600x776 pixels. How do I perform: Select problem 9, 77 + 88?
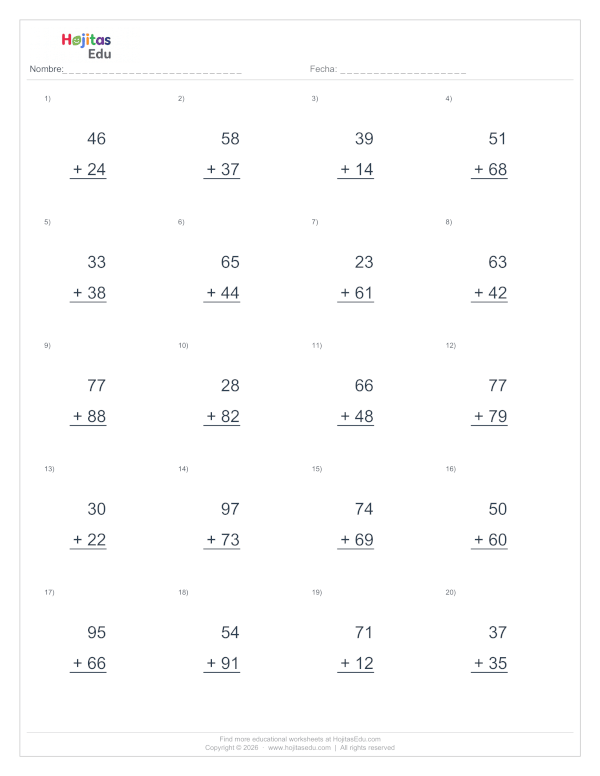click(x=88, y=401)
